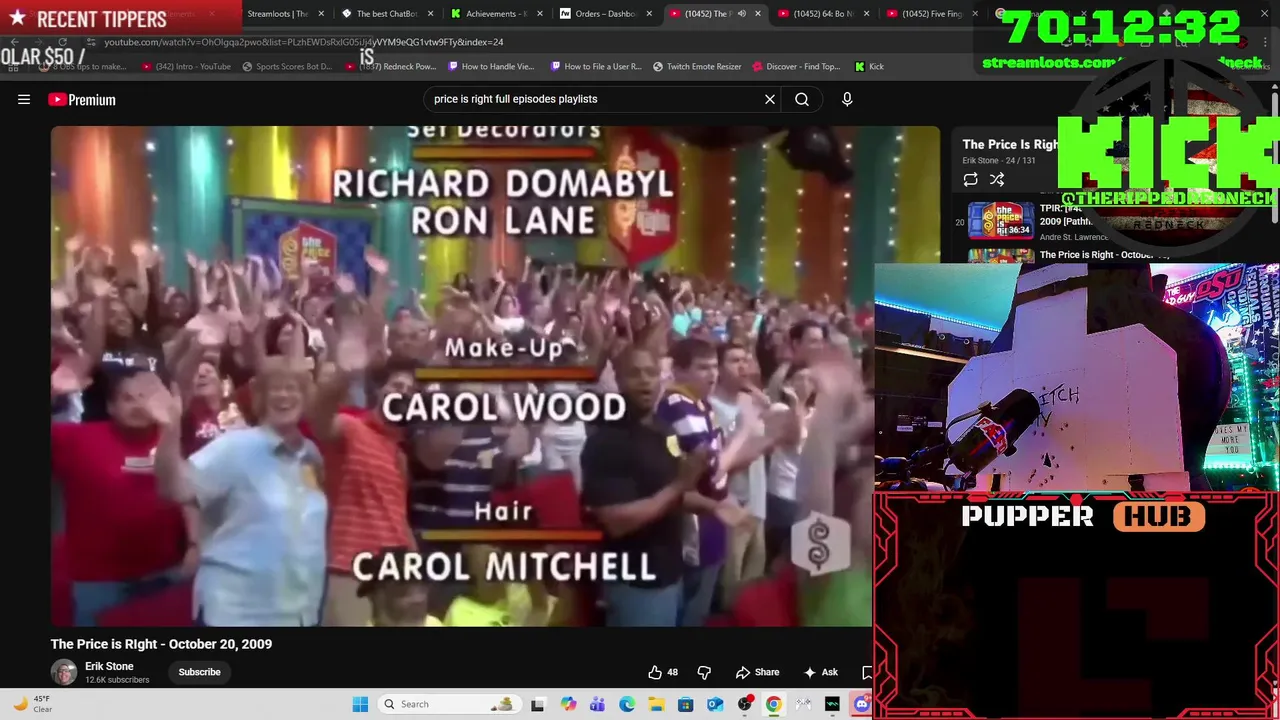Open the YouTube guide hamburger menu
This screenshot has height=720, width=1280.
[24, 99]
